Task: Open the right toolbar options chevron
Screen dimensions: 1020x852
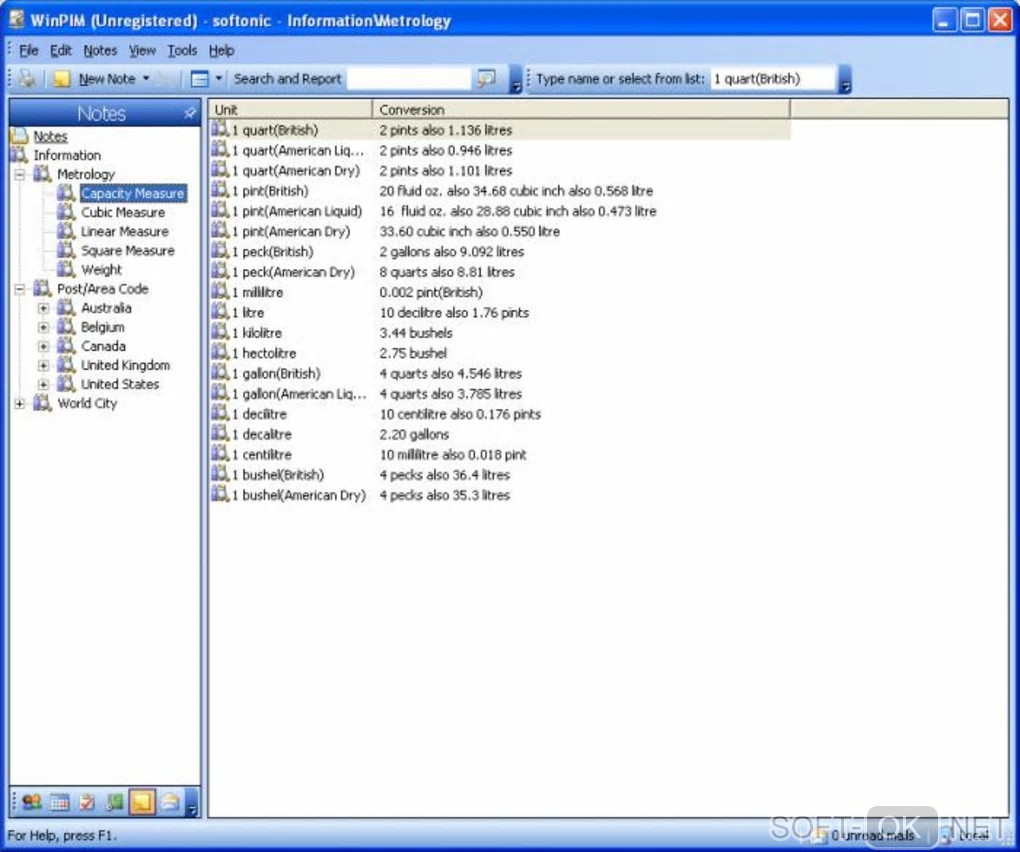Action: (x=844, y=79)
